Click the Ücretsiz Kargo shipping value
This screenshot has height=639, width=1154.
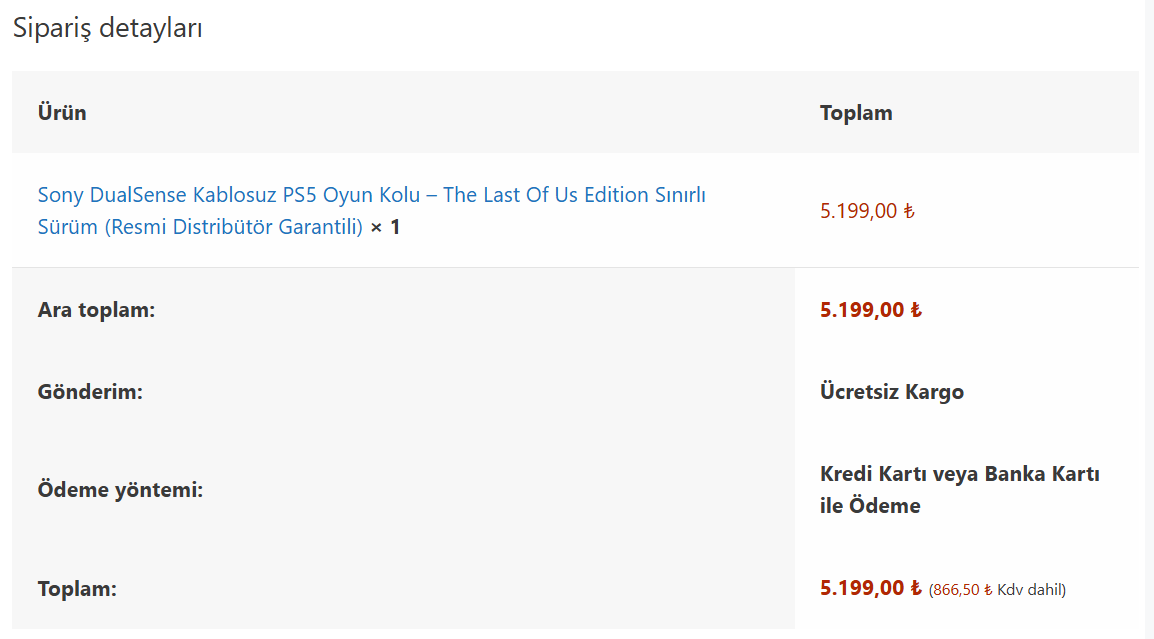point(892,392)
